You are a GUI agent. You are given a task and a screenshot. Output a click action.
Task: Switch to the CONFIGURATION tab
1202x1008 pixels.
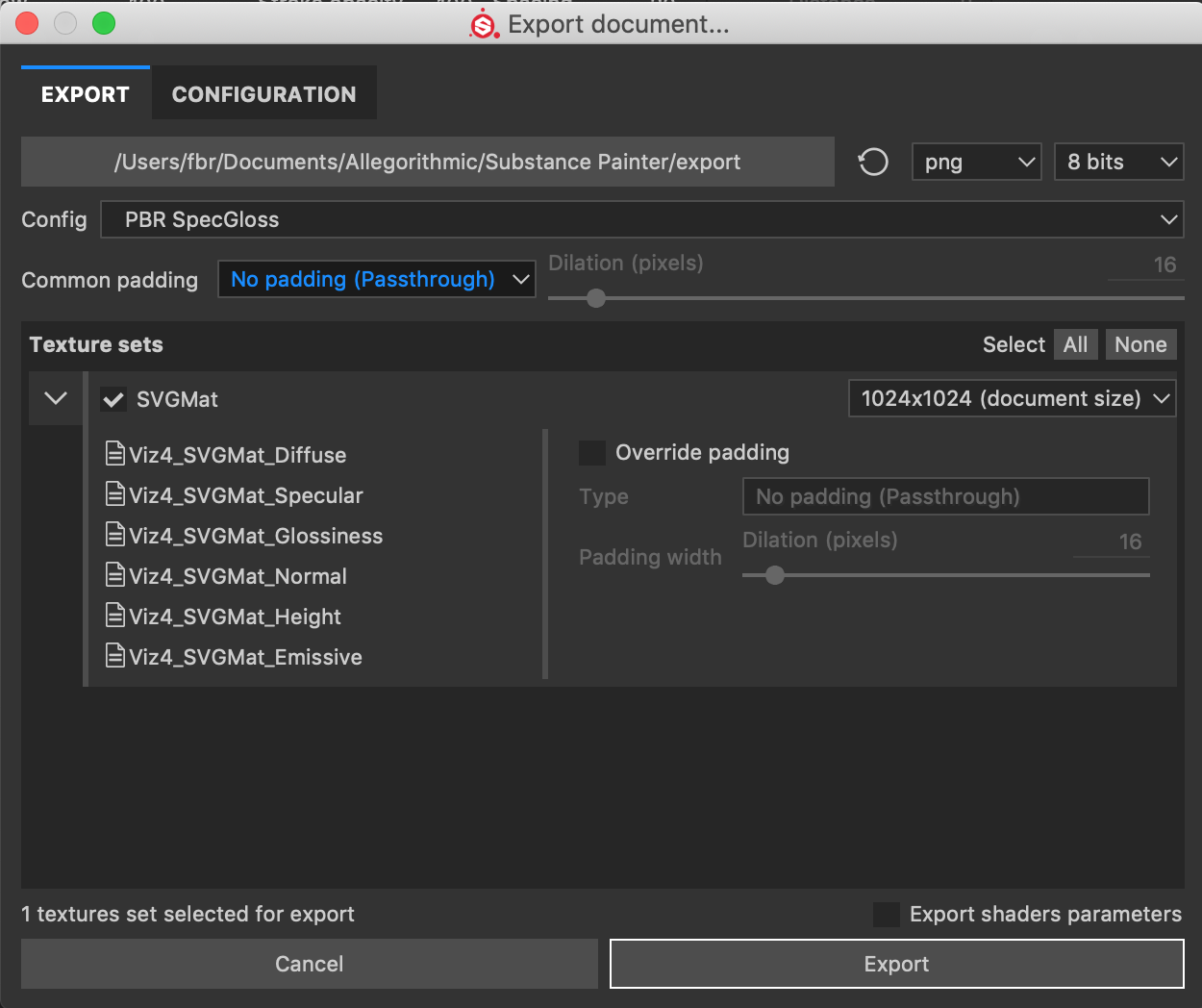point(263,94)
